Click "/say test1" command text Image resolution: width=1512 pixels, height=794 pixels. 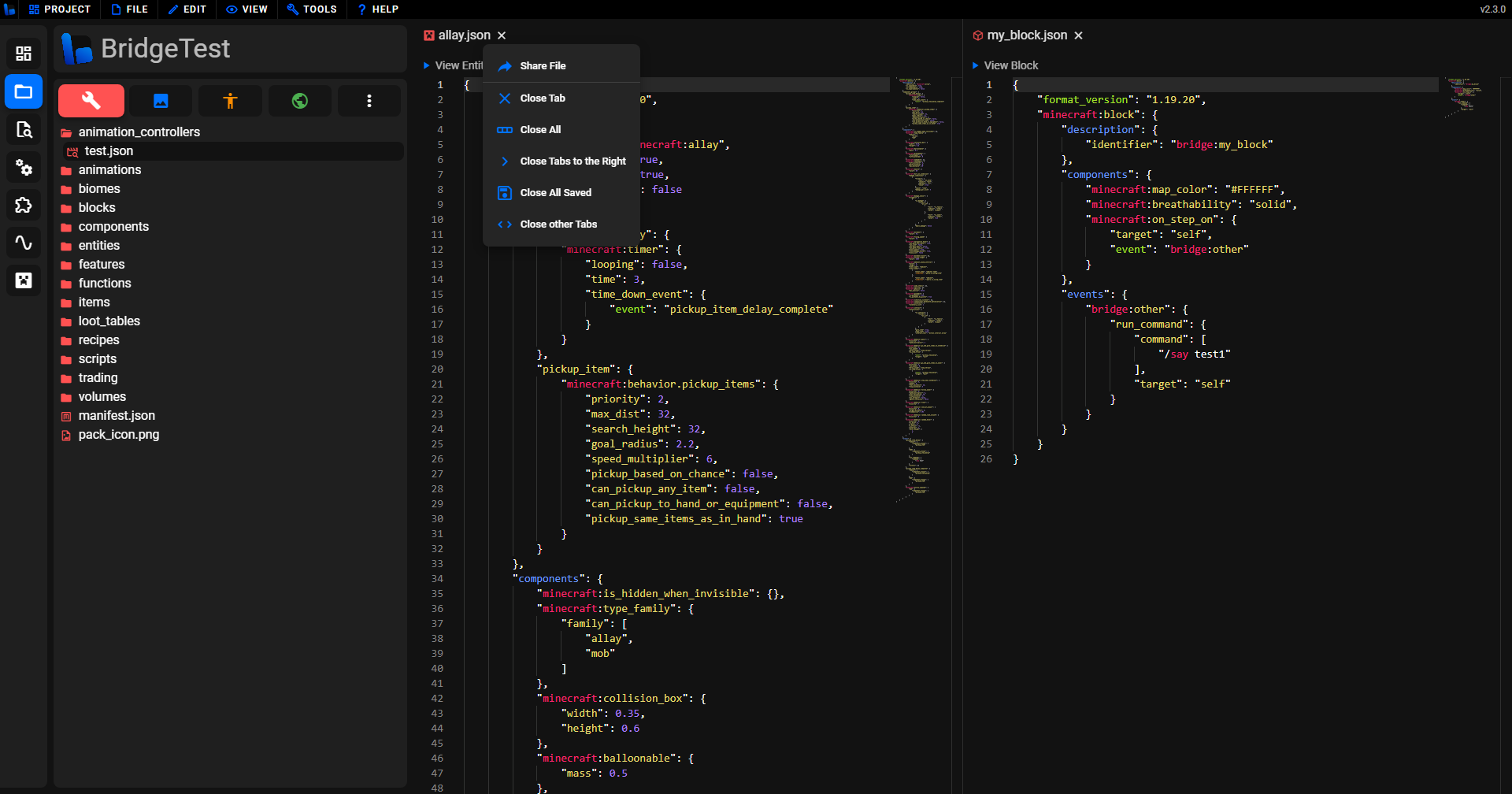coord(1195,354)
